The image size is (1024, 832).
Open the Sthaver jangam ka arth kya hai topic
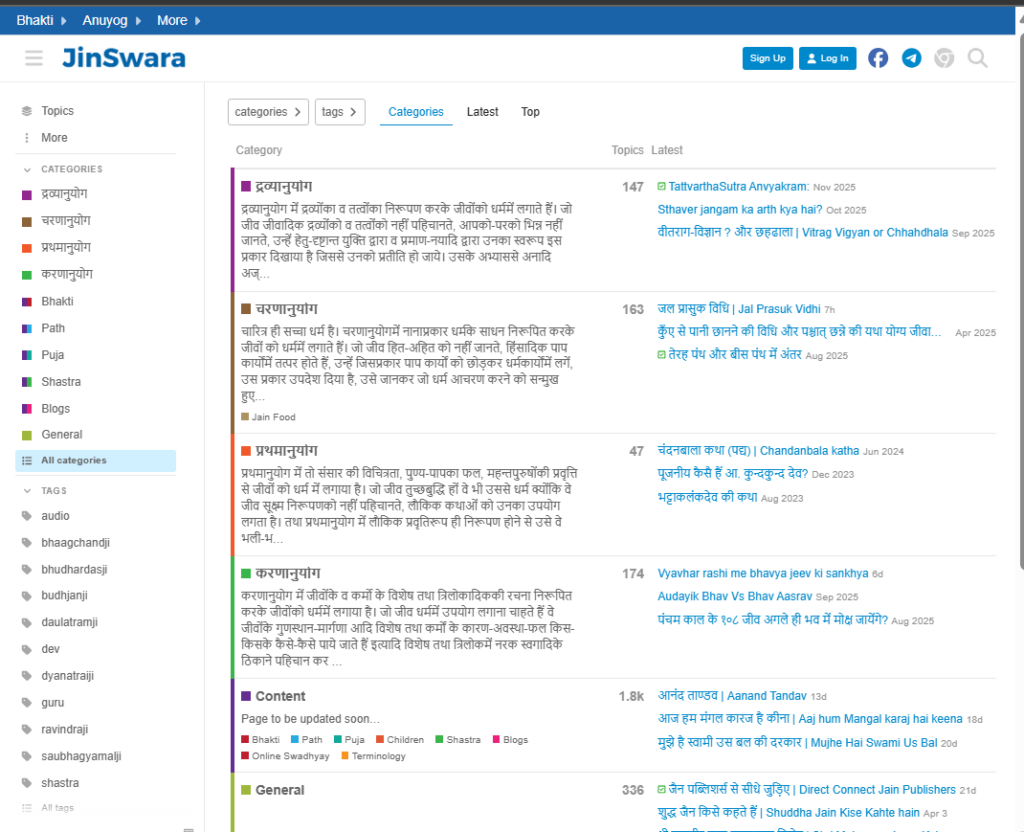pyautogui.click(x=740, y=210)
